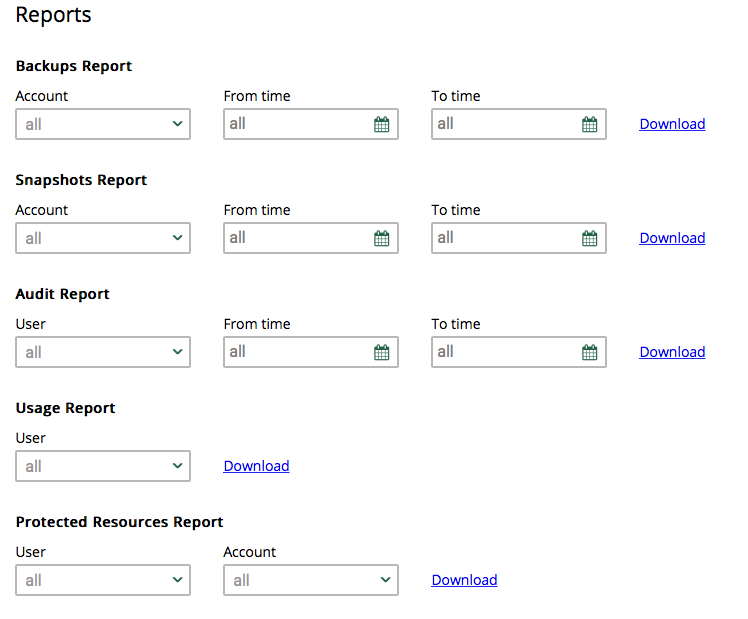Download the Backups Report

672,124
